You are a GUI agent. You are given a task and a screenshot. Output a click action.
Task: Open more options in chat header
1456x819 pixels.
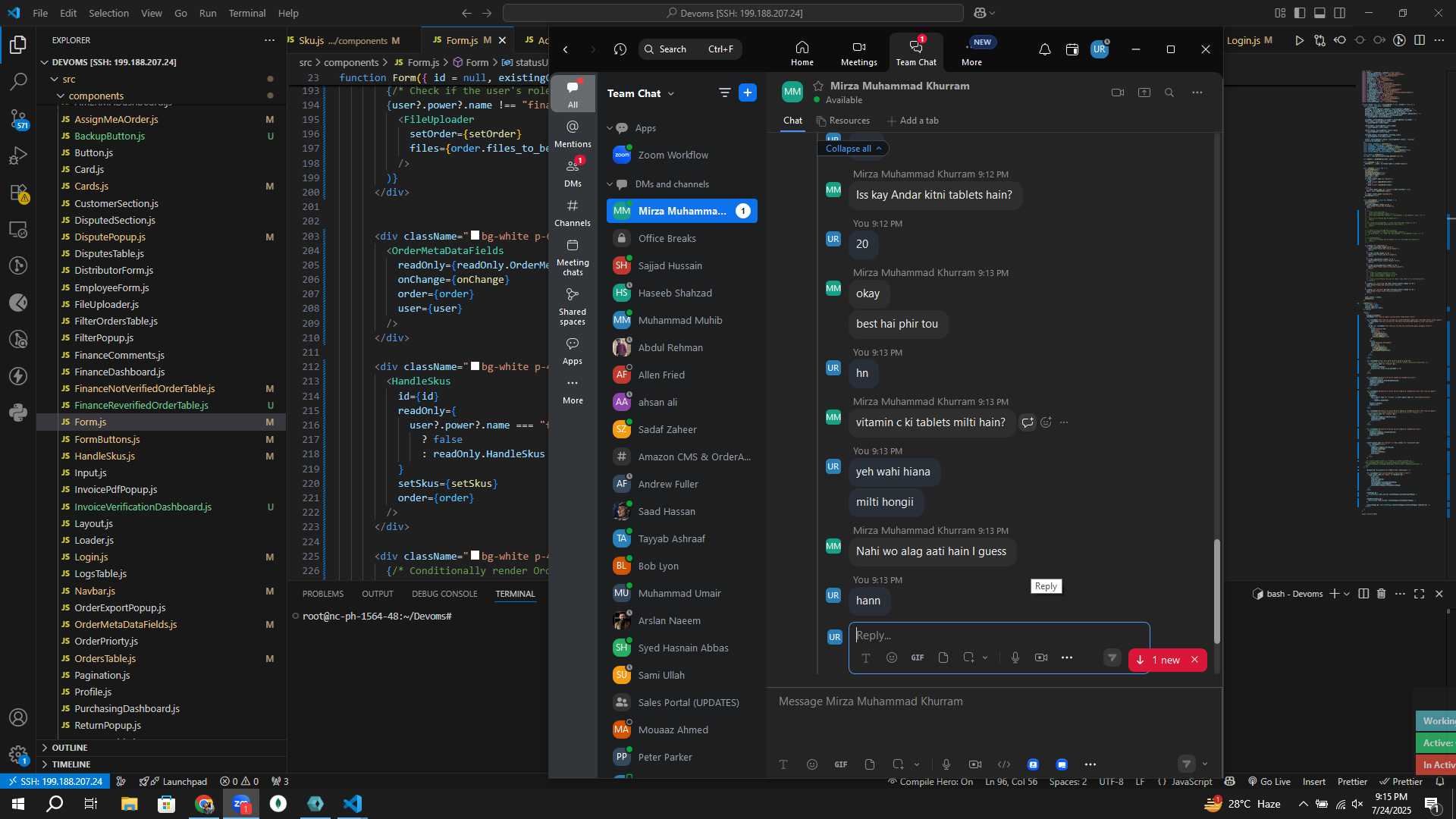(x=1197, y=93)
